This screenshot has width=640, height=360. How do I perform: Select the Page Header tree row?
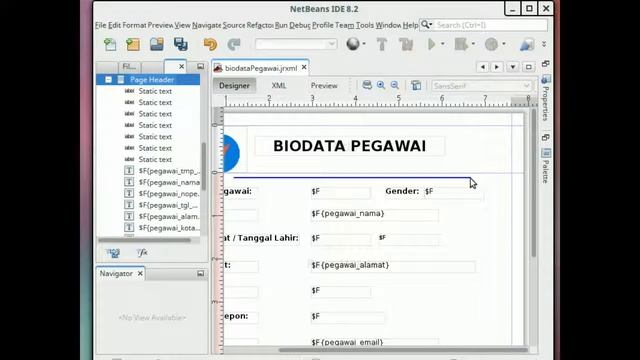point(148,80)
